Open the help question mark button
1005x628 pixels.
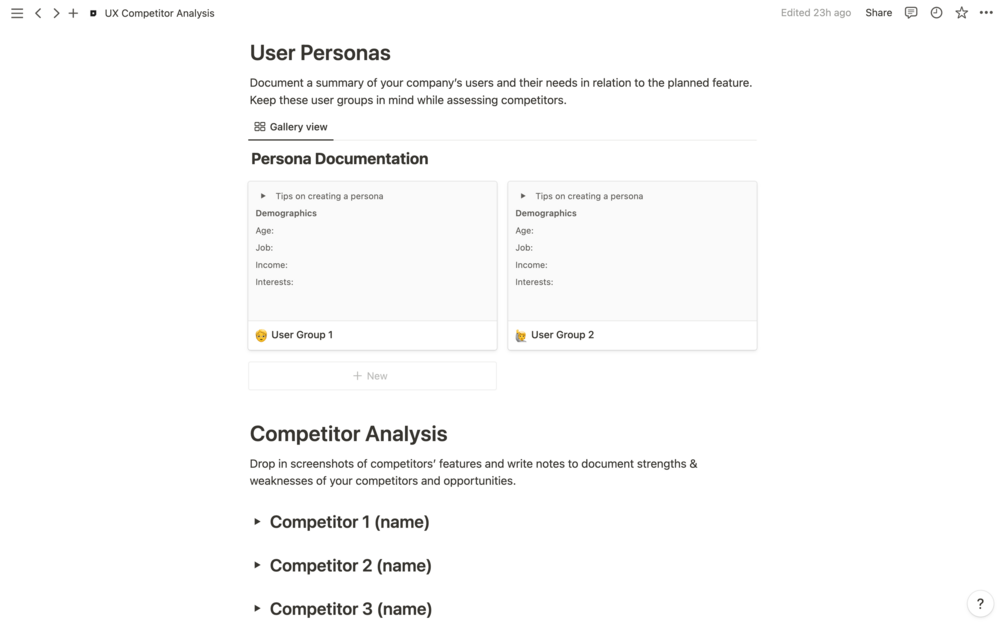[980, 604]
